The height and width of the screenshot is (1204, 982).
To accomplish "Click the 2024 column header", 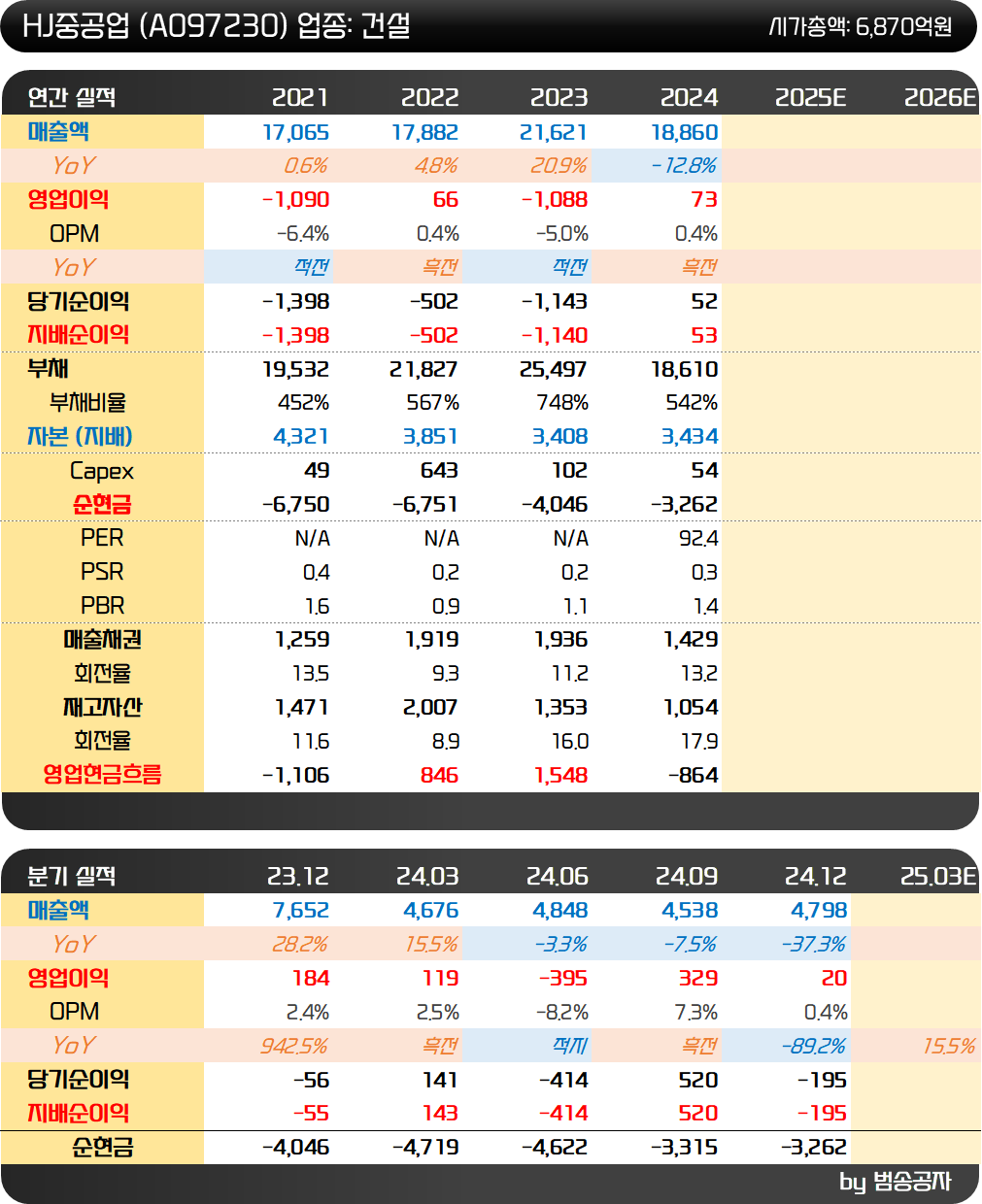I will 689,97.
